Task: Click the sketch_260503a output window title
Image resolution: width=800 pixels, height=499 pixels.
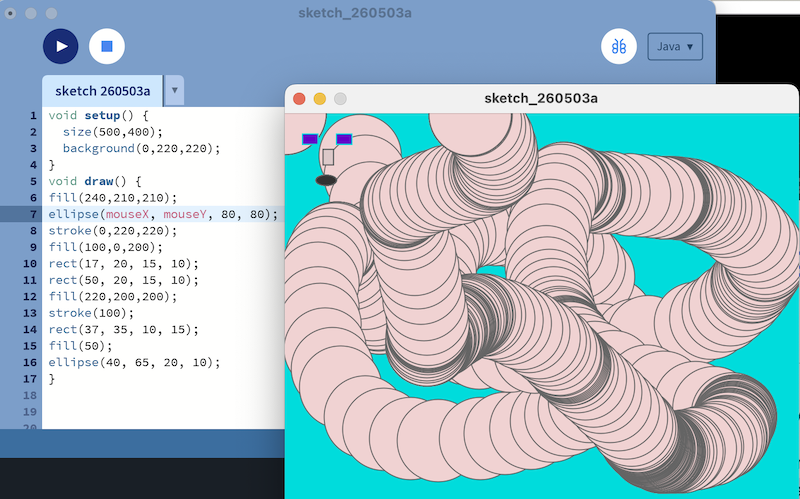Action: (541, 98)
